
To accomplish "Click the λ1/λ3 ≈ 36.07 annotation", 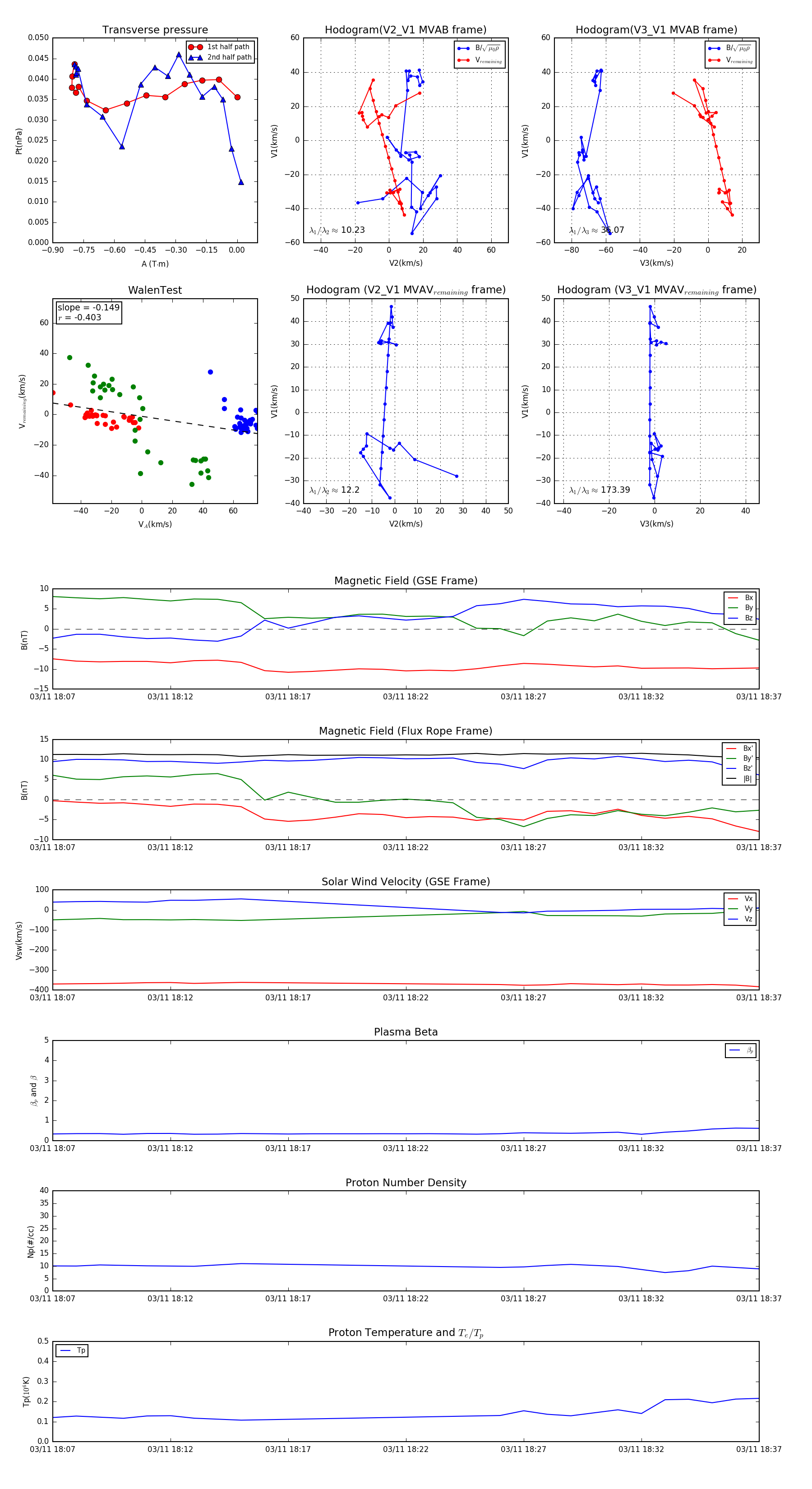I will [596, 230].
